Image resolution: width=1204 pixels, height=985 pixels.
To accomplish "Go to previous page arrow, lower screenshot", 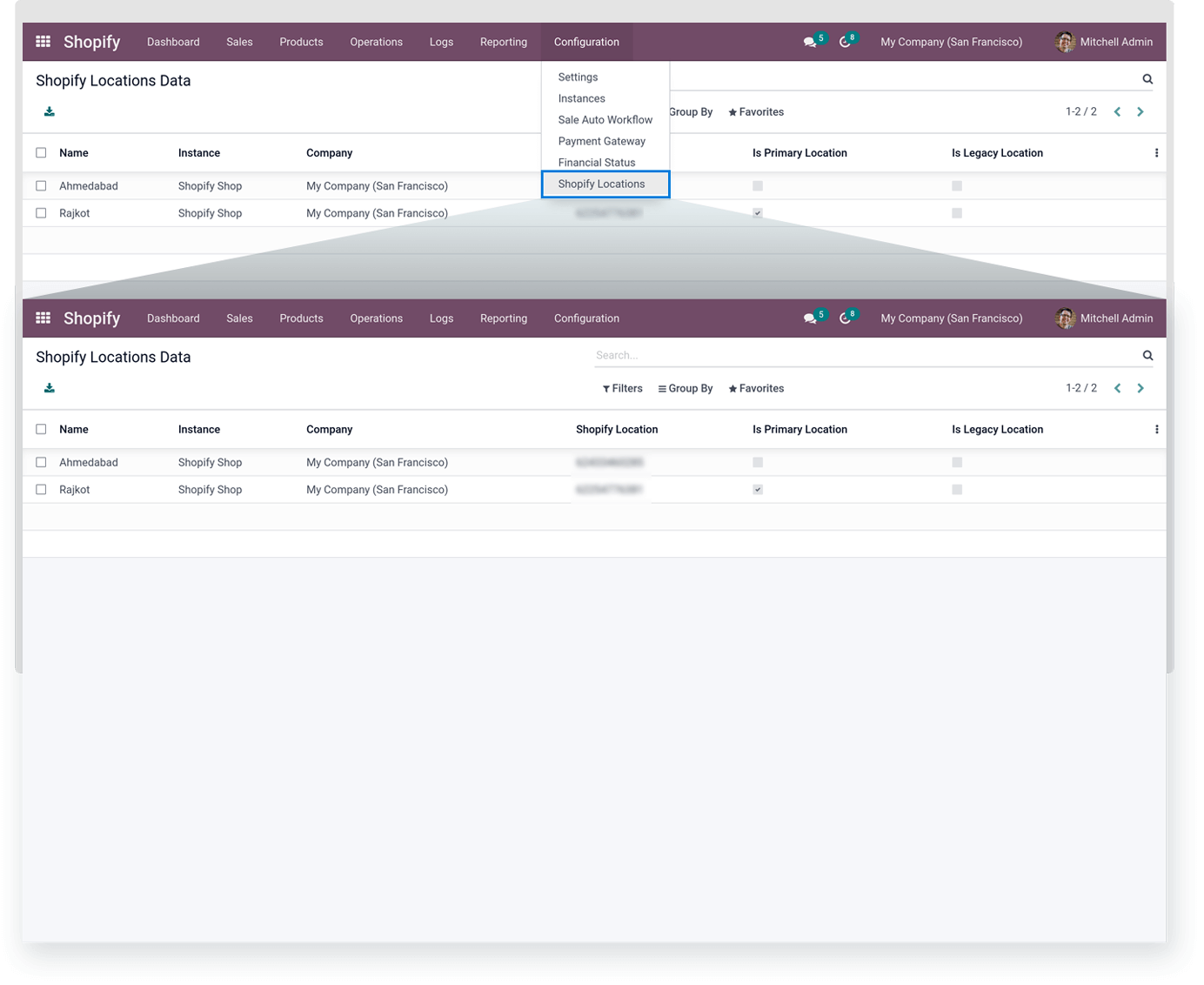I will tap(1117, 388).
